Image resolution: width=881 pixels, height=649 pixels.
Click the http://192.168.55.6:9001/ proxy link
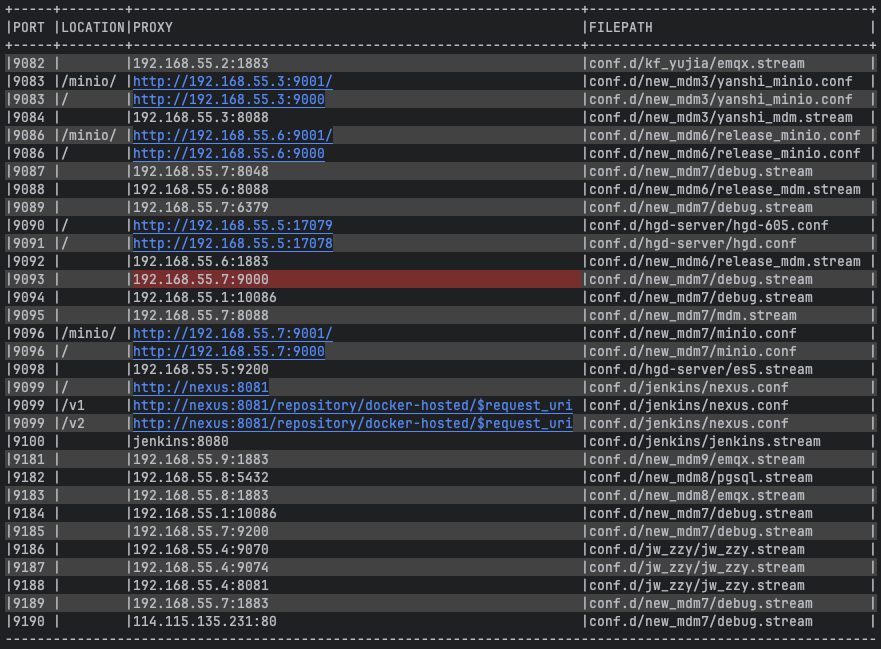click(232, 135)
